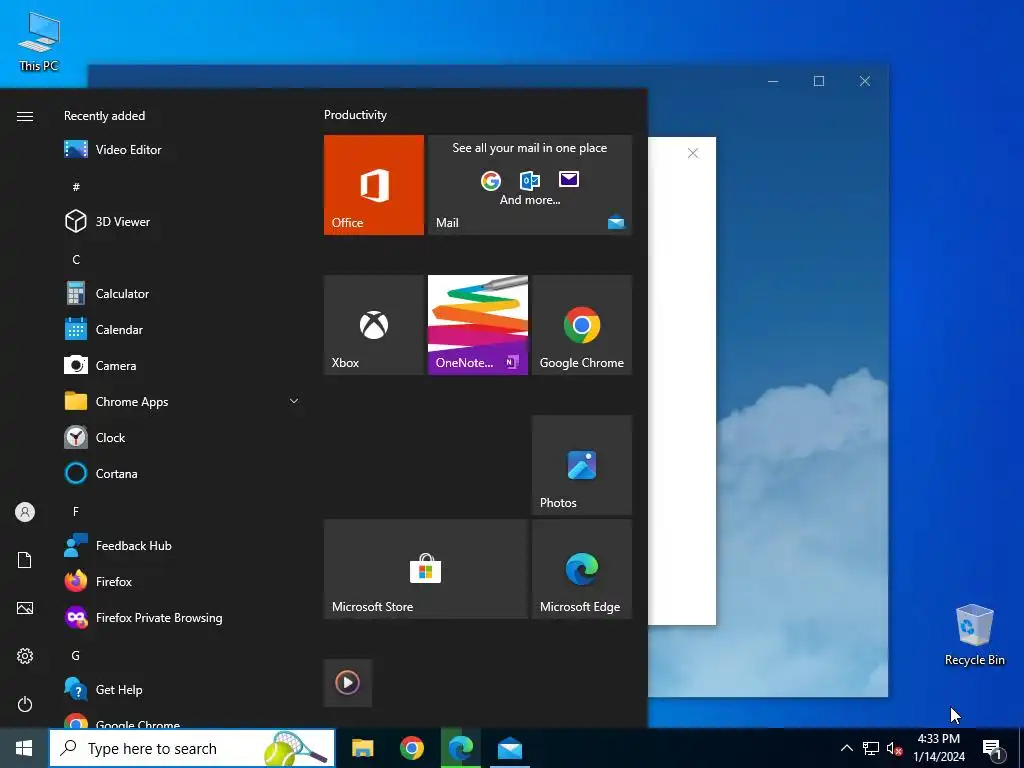Launch the Microsoft Edge tile
Image resolution: width=1024 pixels, height=768 pixels.
point(582,569)
